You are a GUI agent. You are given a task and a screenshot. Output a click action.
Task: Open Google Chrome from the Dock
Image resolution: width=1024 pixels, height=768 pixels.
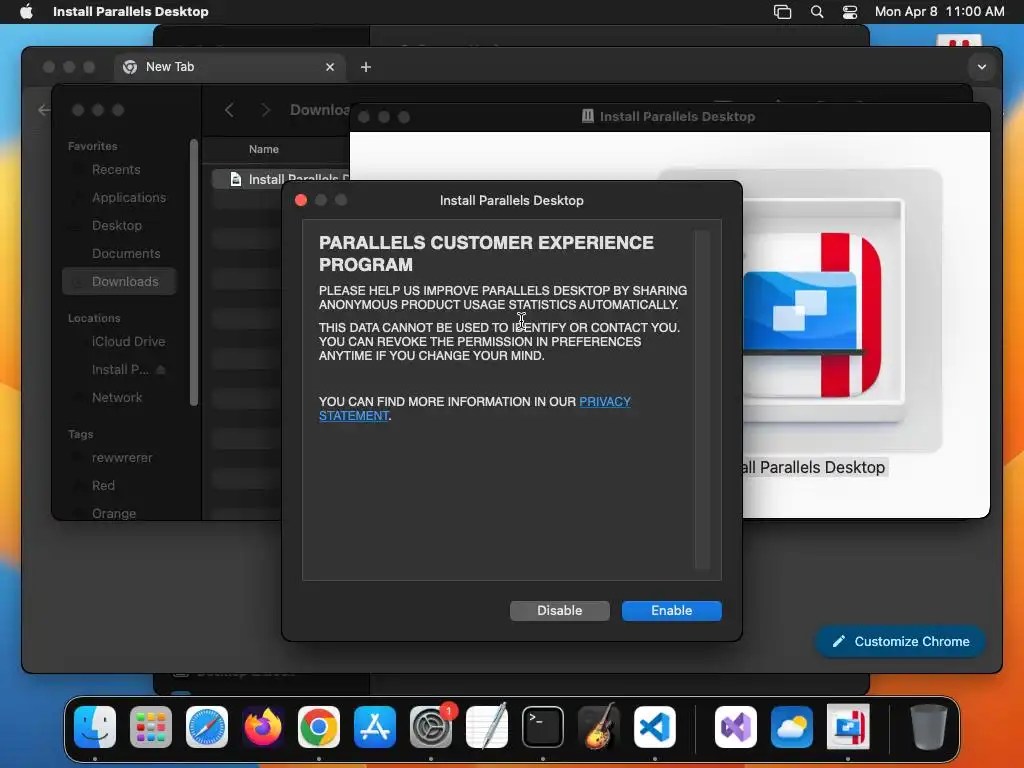[319, 727]
